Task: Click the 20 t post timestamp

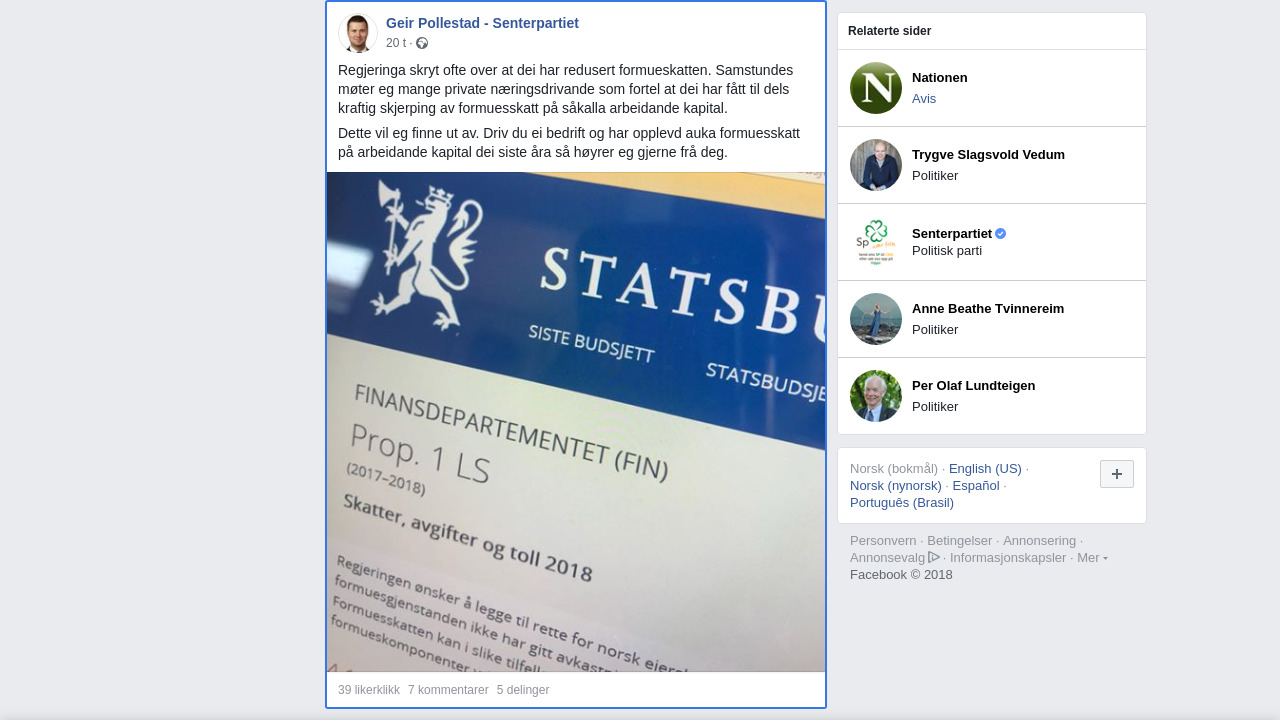Action: click(396, 43)
